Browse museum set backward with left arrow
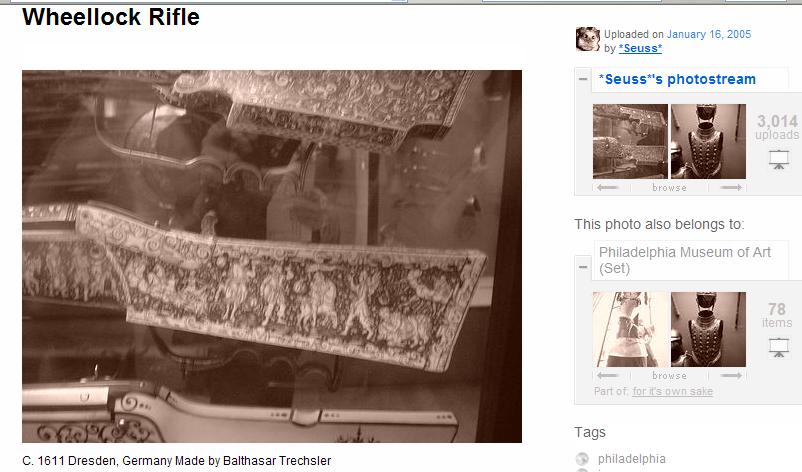 pos(608,375)
